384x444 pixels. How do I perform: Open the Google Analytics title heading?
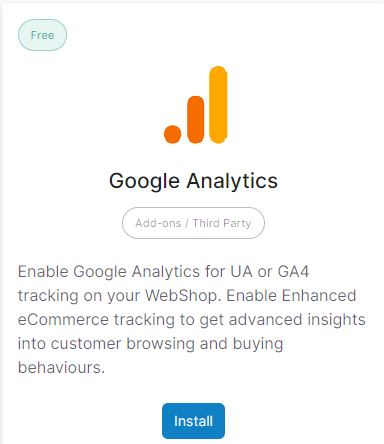pos(193,181)
